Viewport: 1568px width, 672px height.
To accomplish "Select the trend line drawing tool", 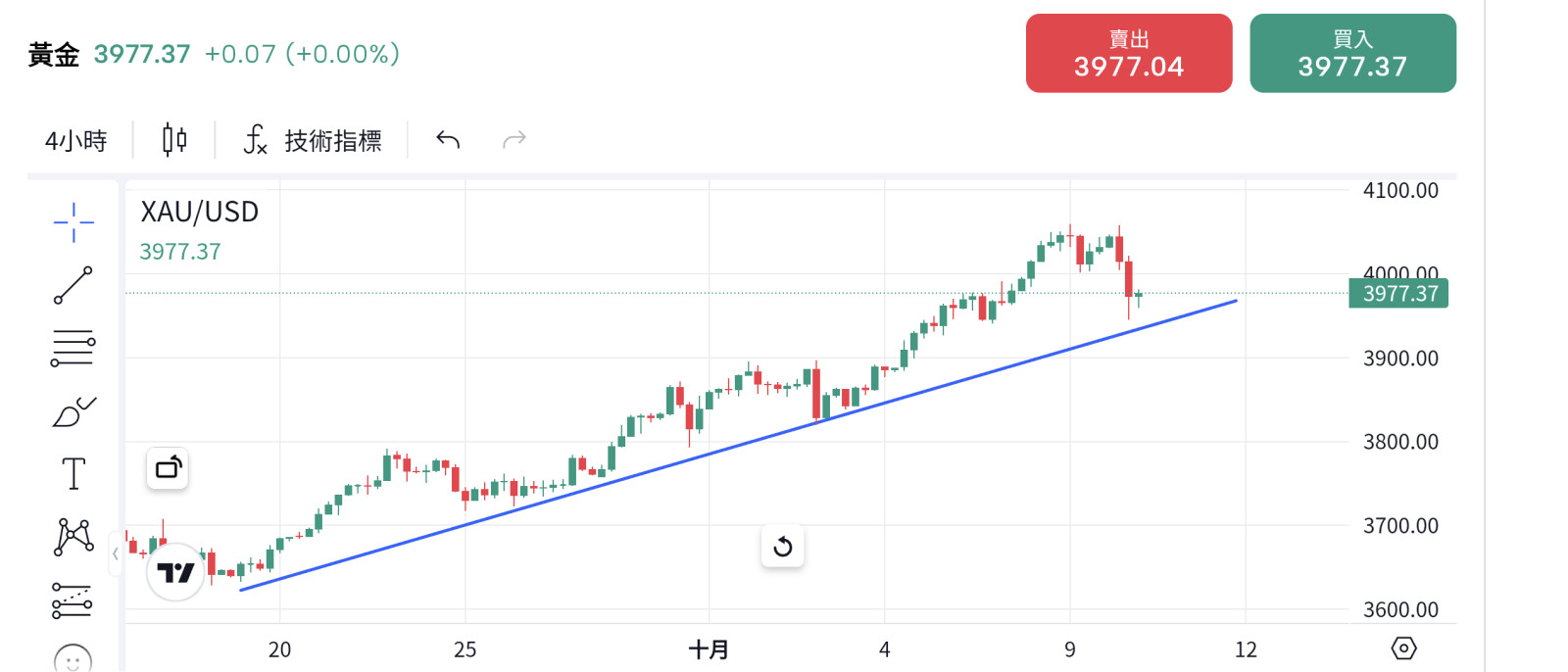I will 72,285.
